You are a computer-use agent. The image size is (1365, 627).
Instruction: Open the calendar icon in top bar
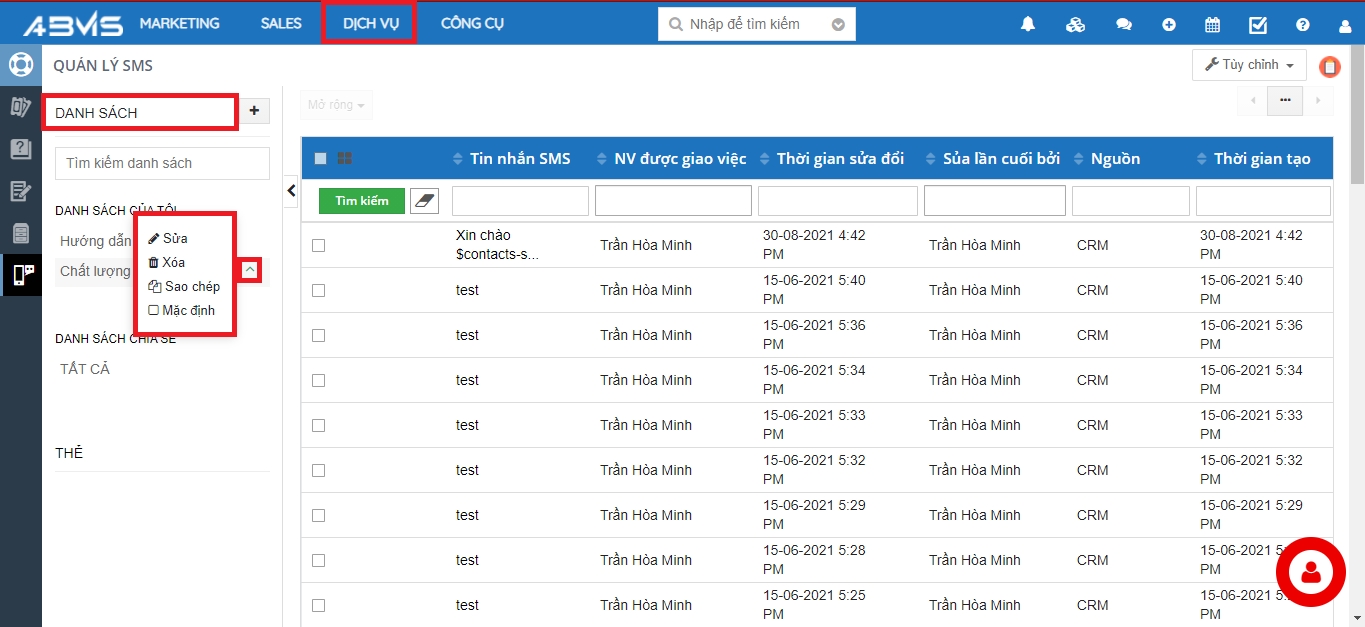(1212, 25)
